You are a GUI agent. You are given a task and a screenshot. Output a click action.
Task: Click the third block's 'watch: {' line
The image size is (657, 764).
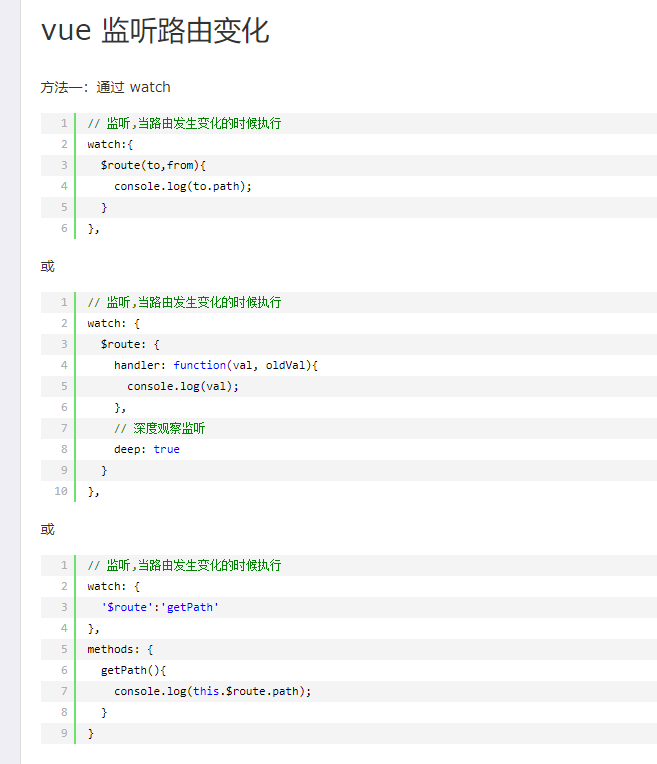point(114,586)
